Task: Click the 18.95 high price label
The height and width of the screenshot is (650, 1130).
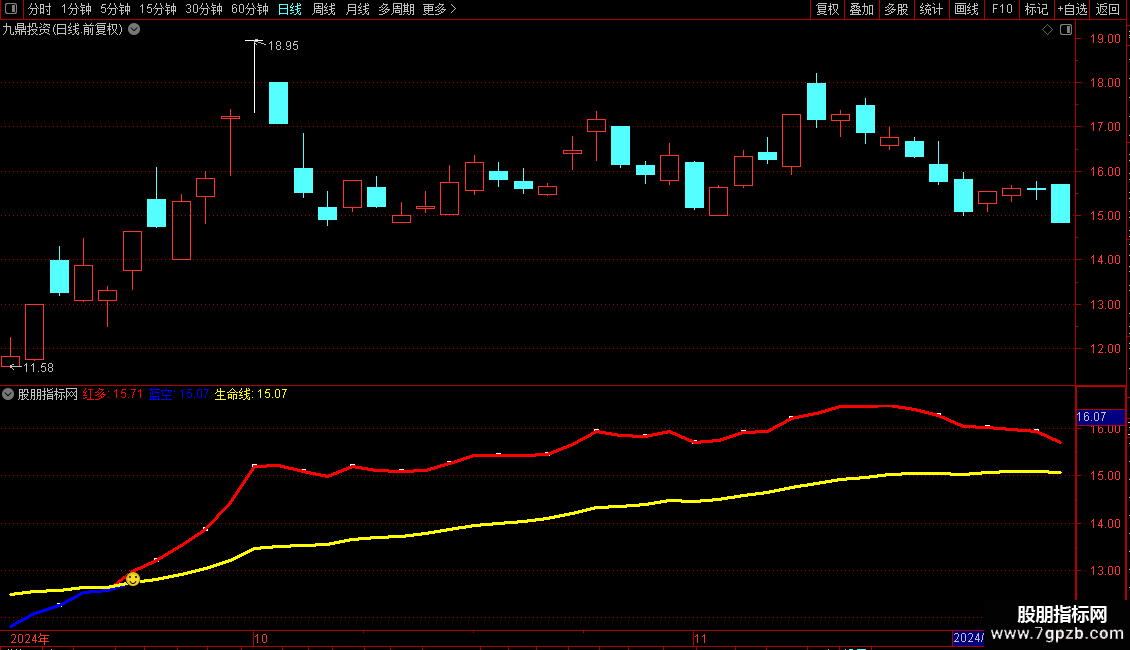Action: pos(283,46)
